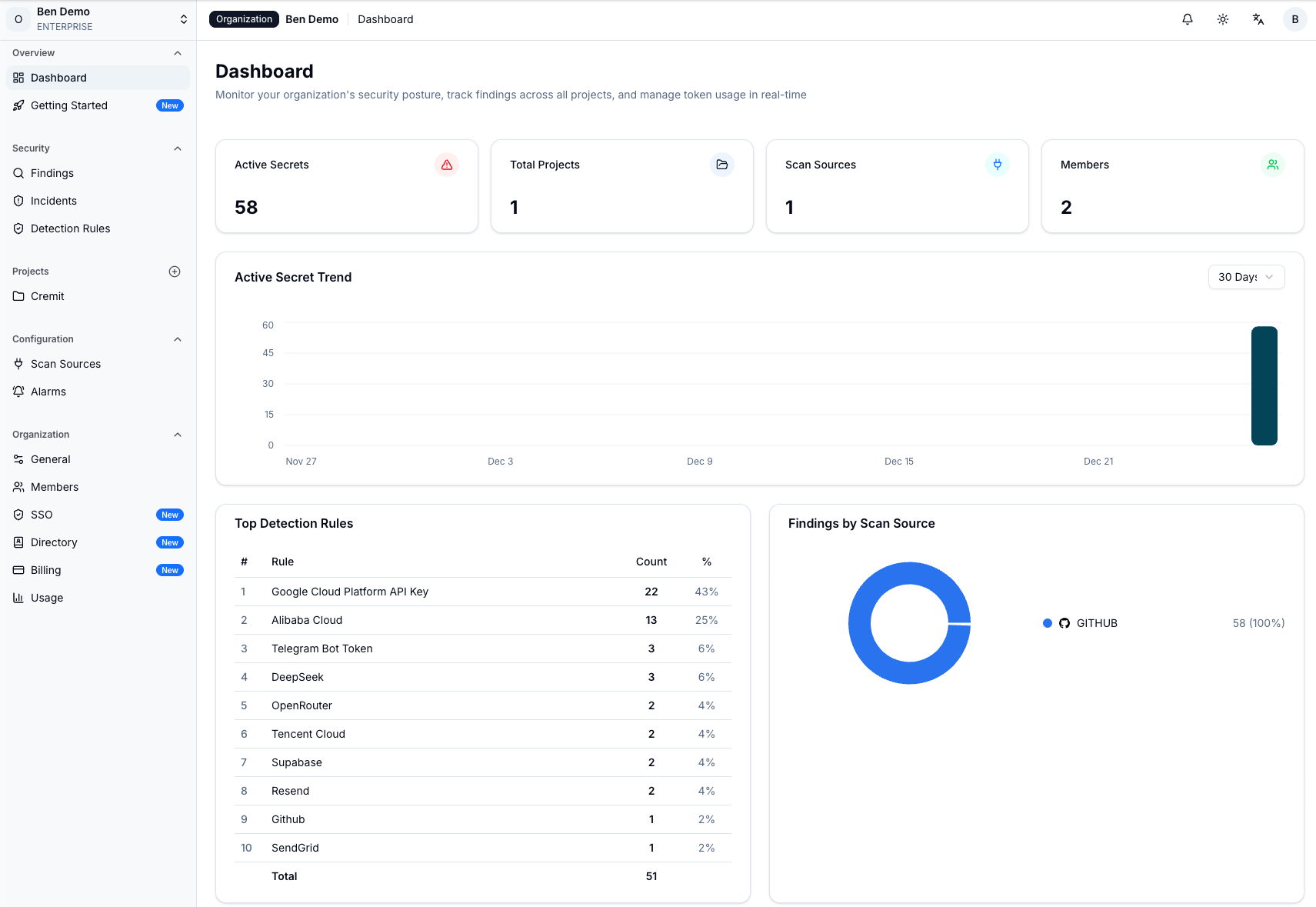
Task: Click the Alarms bell icon in sidebar
Action: pos(18,392)
